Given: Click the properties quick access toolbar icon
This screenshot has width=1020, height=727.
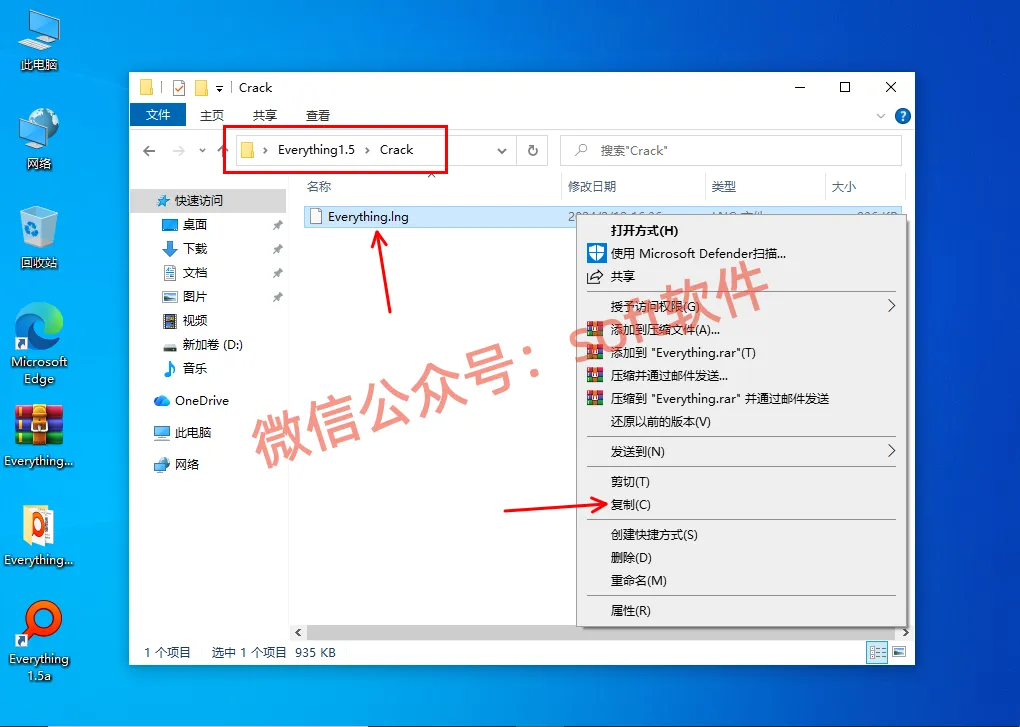Looking at the screenshot, I should [179, 88].
